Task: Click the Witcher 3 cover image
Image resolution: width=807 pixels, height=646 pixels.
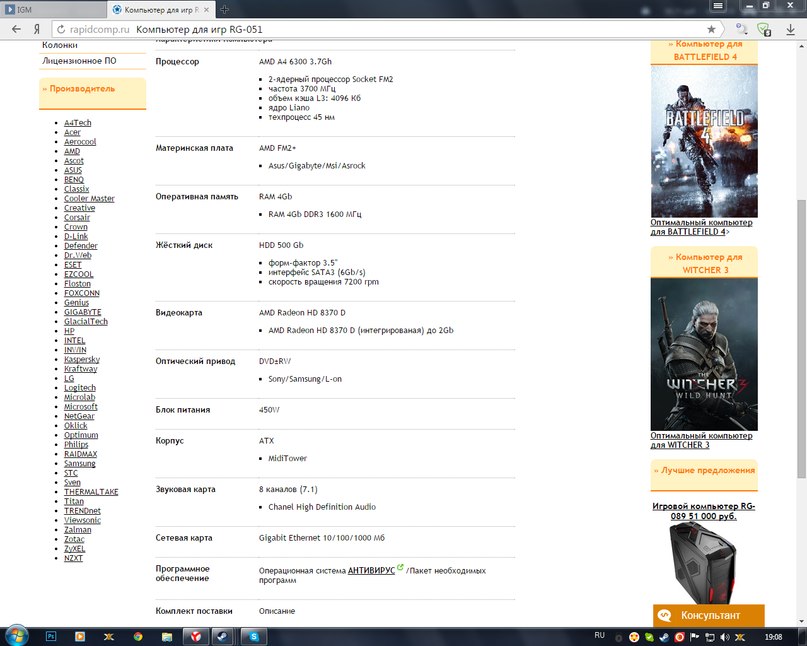Action: point(704,354)
